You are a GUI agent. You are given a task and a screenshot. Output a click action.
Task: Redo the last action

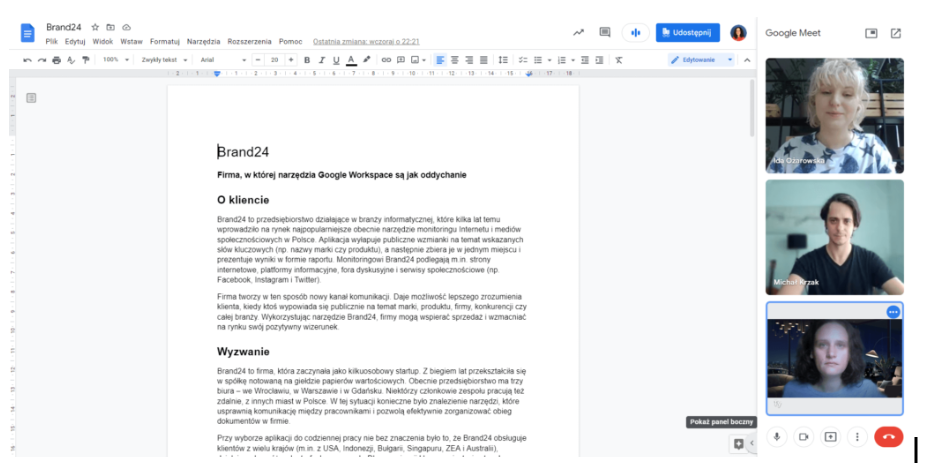(x=42, y=60)
